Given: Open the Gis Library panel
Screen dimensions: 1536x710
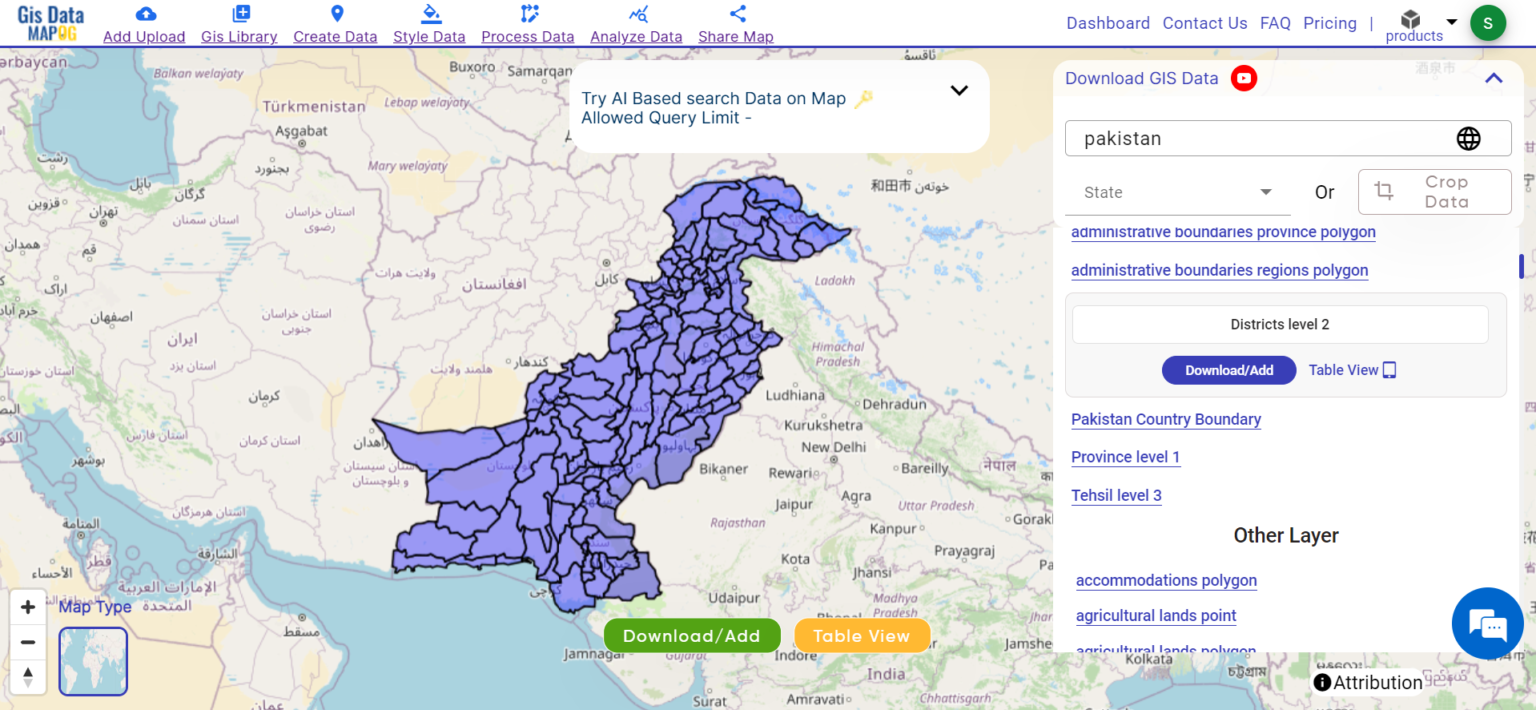Looking at the screenshot, I should click(x=239, y=25).
